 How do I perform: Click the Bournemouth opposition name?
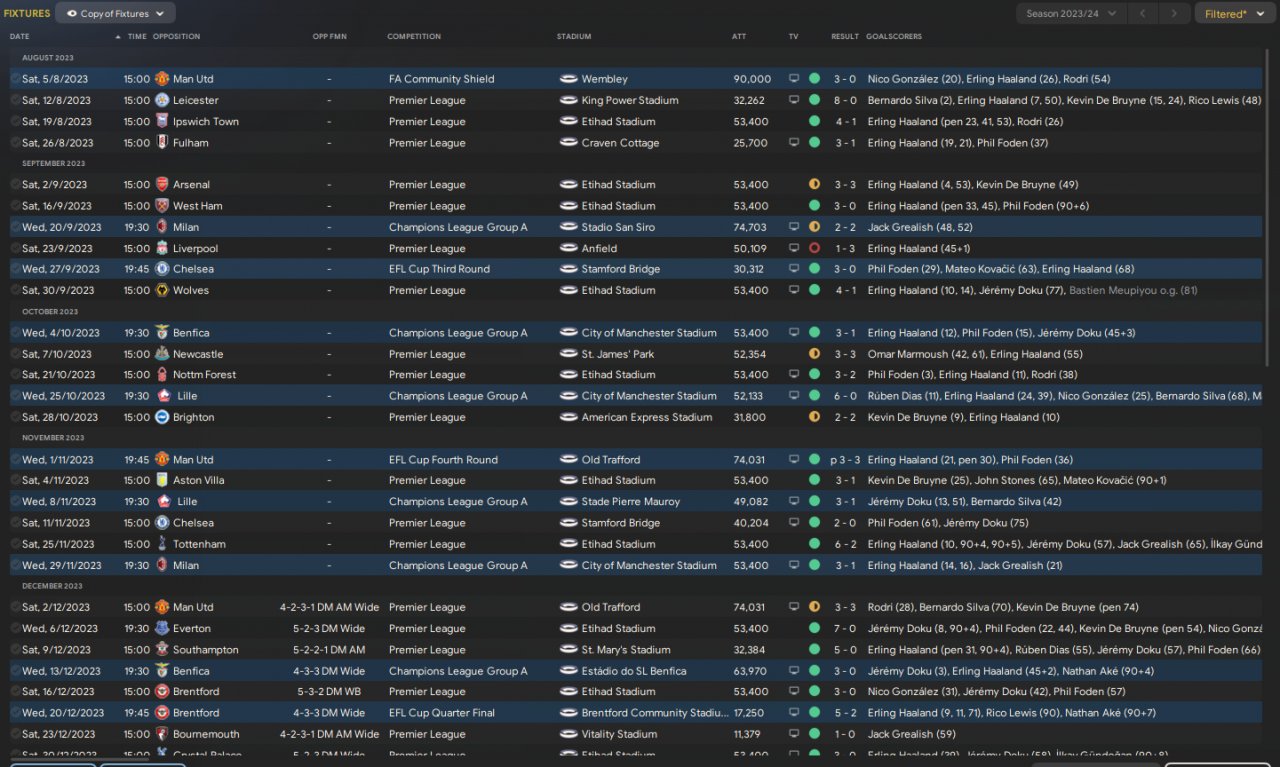[x=206, y=734]
